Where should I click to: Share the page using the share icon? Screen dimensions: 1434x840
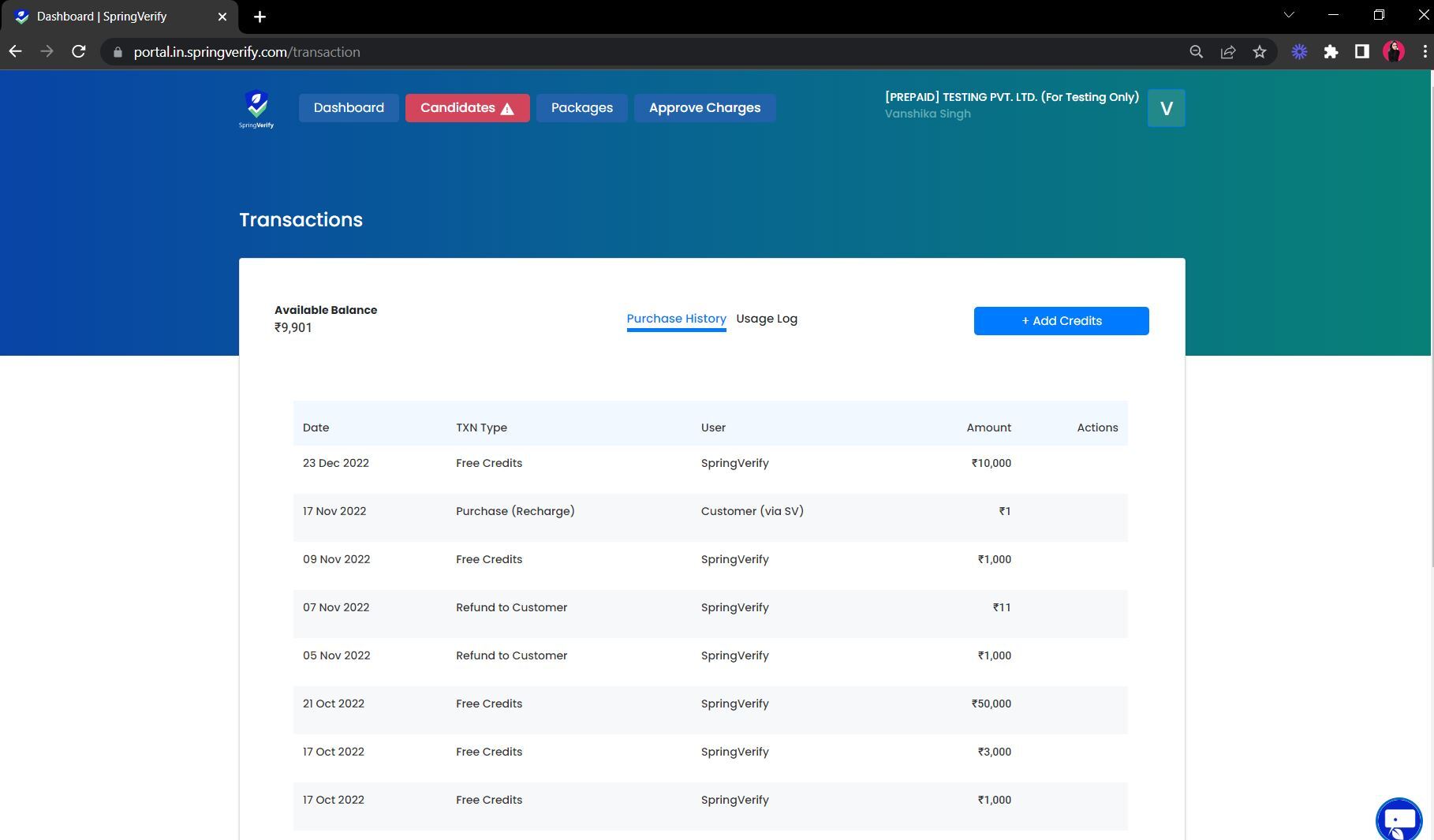coord(1228,51)
